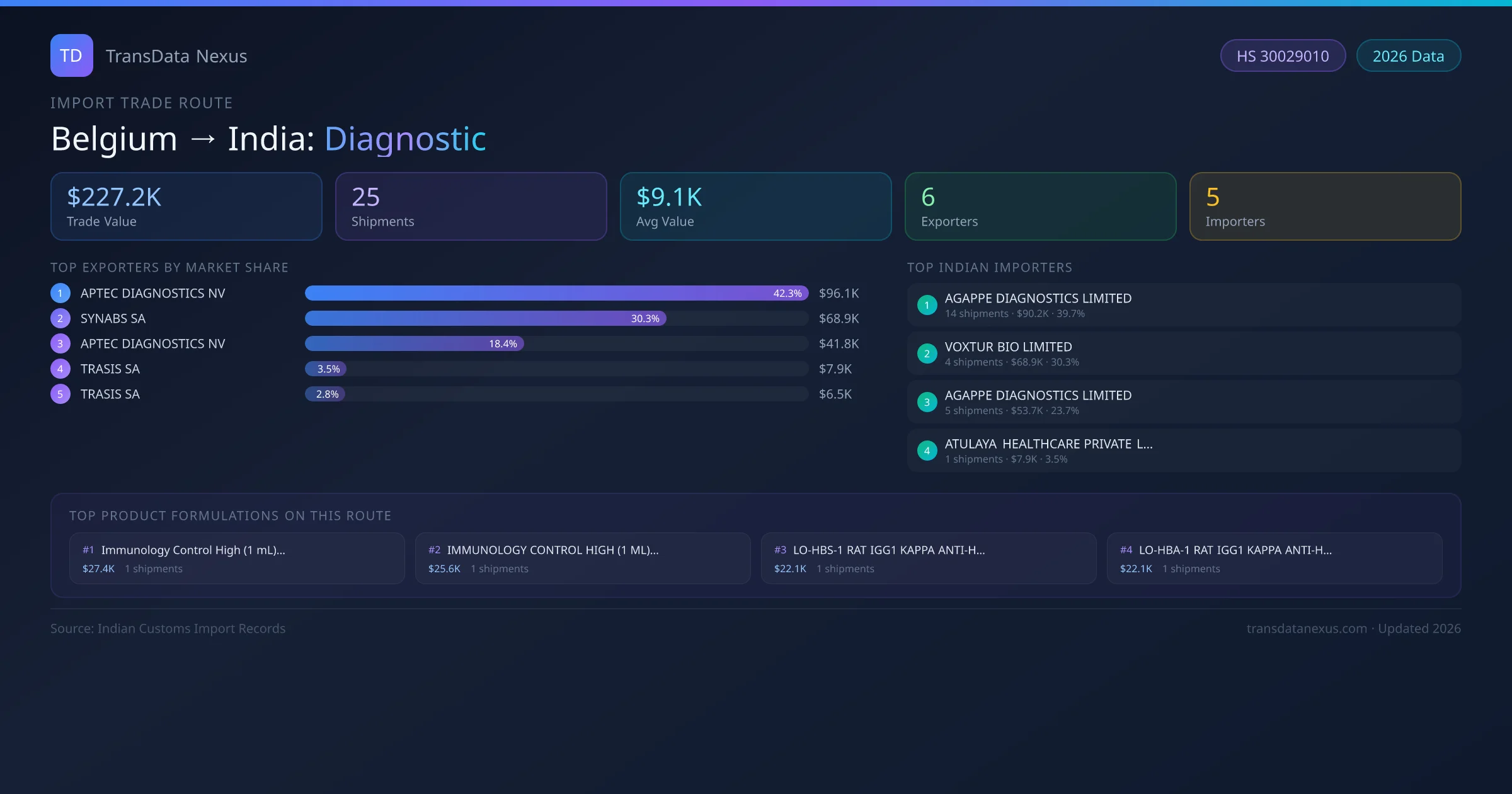The width and height of the screenshot is (1512, 794).
Task: Open the VOXTUR BIO LIMITED importer row
Action: pyautogui.click(x=1183, y=354)
